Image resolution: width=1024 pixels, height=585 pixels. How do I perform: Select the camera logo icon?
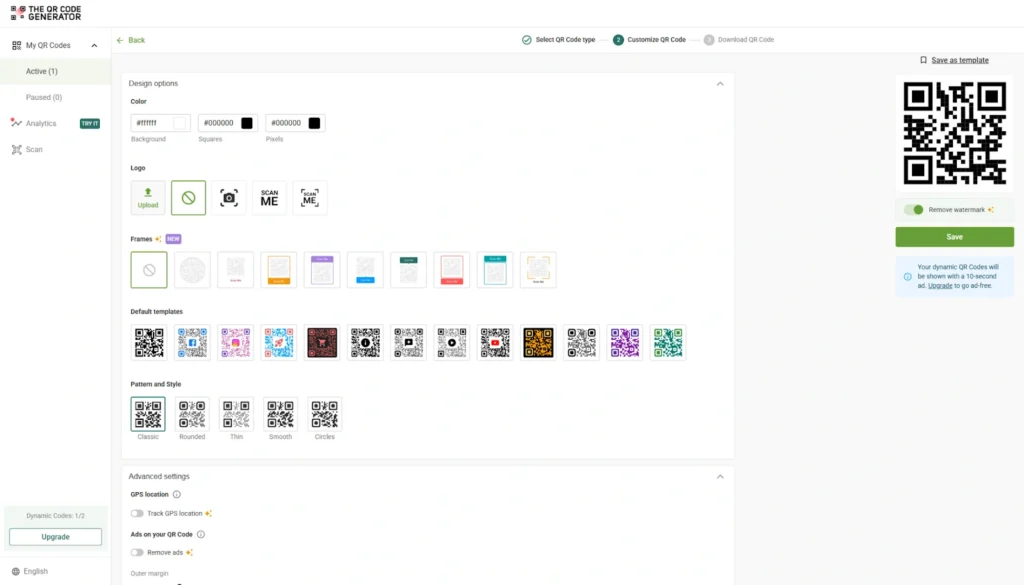click(x=229, y=197)
